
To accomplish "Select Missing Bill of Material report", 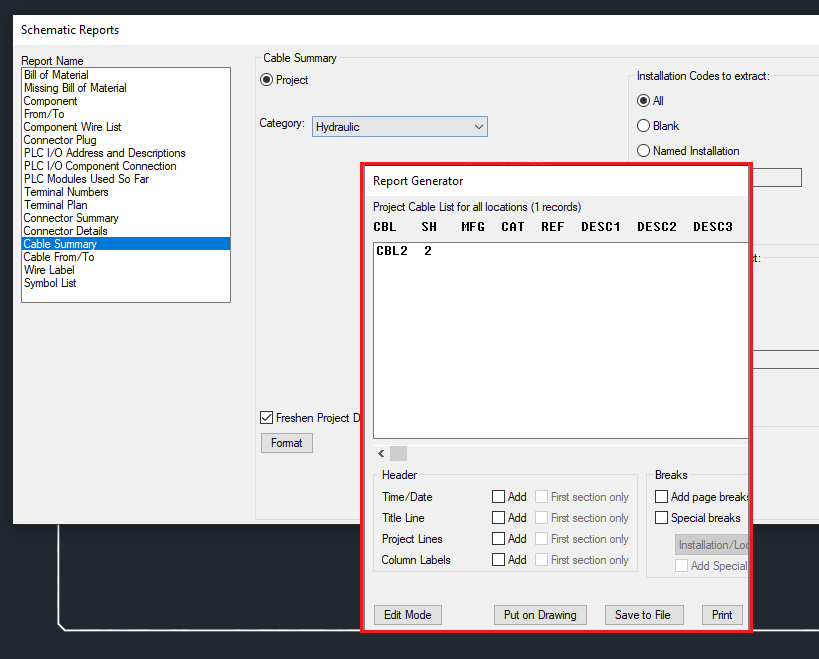I will [126, 88].
